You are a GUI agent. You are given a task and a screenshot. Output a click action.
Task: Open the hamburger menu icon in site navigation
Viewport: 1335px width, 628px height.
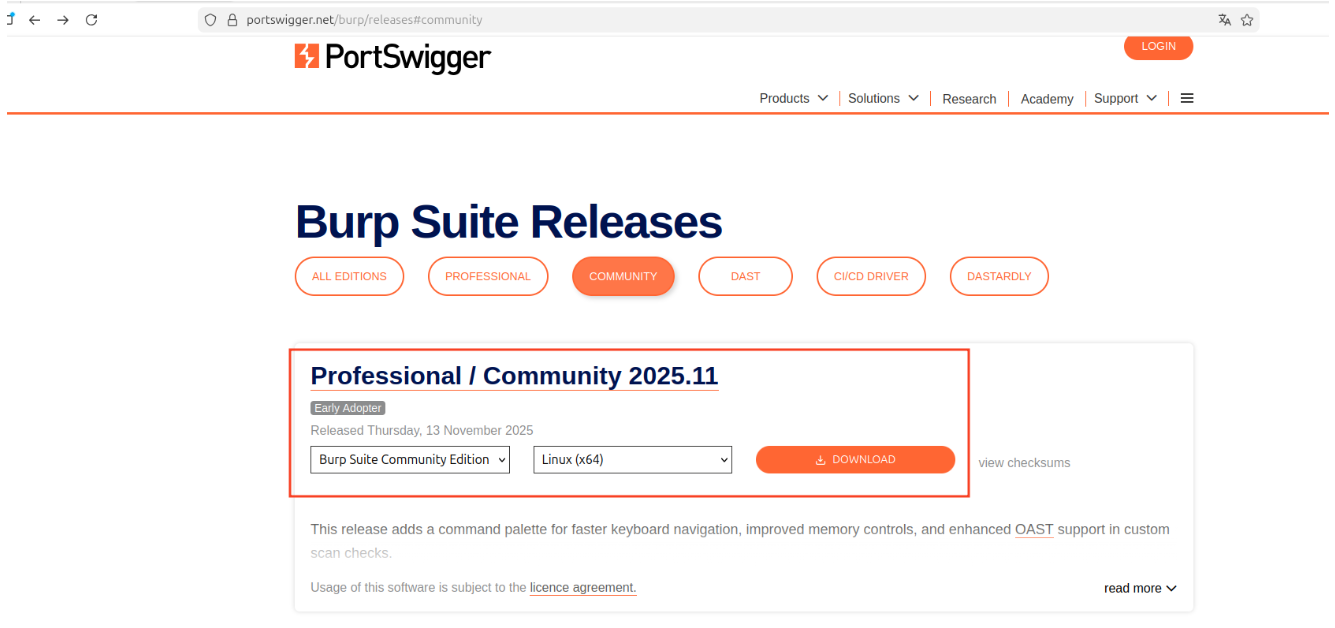(1187, 98)
